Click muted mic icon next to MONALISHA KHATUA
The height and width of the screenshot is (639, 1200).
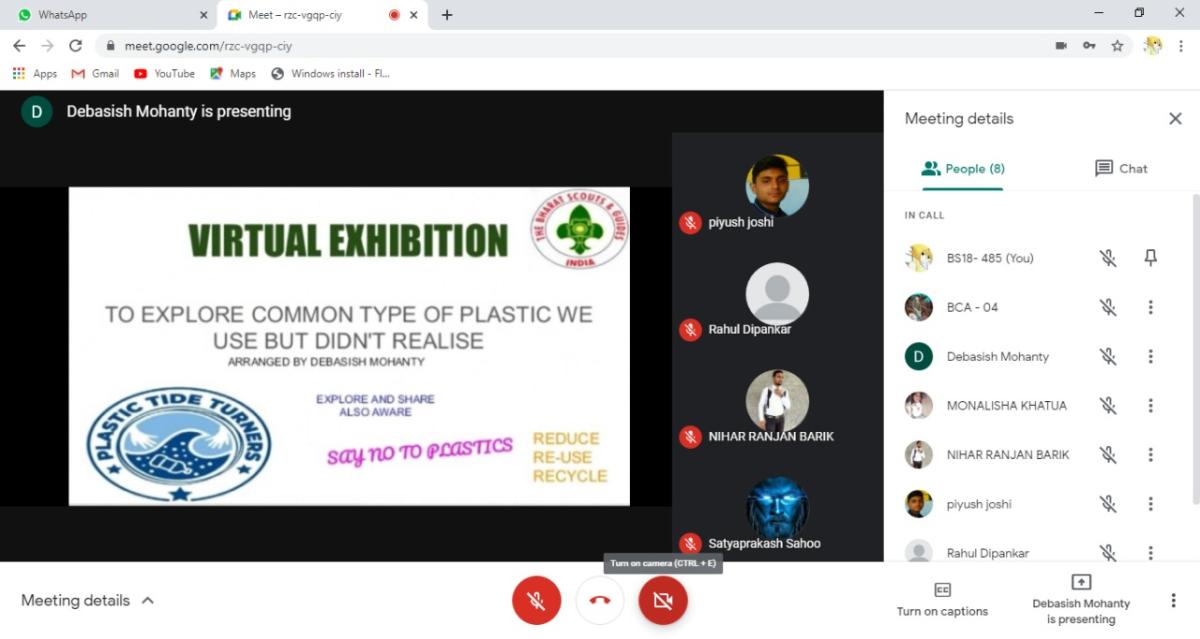1108,406
